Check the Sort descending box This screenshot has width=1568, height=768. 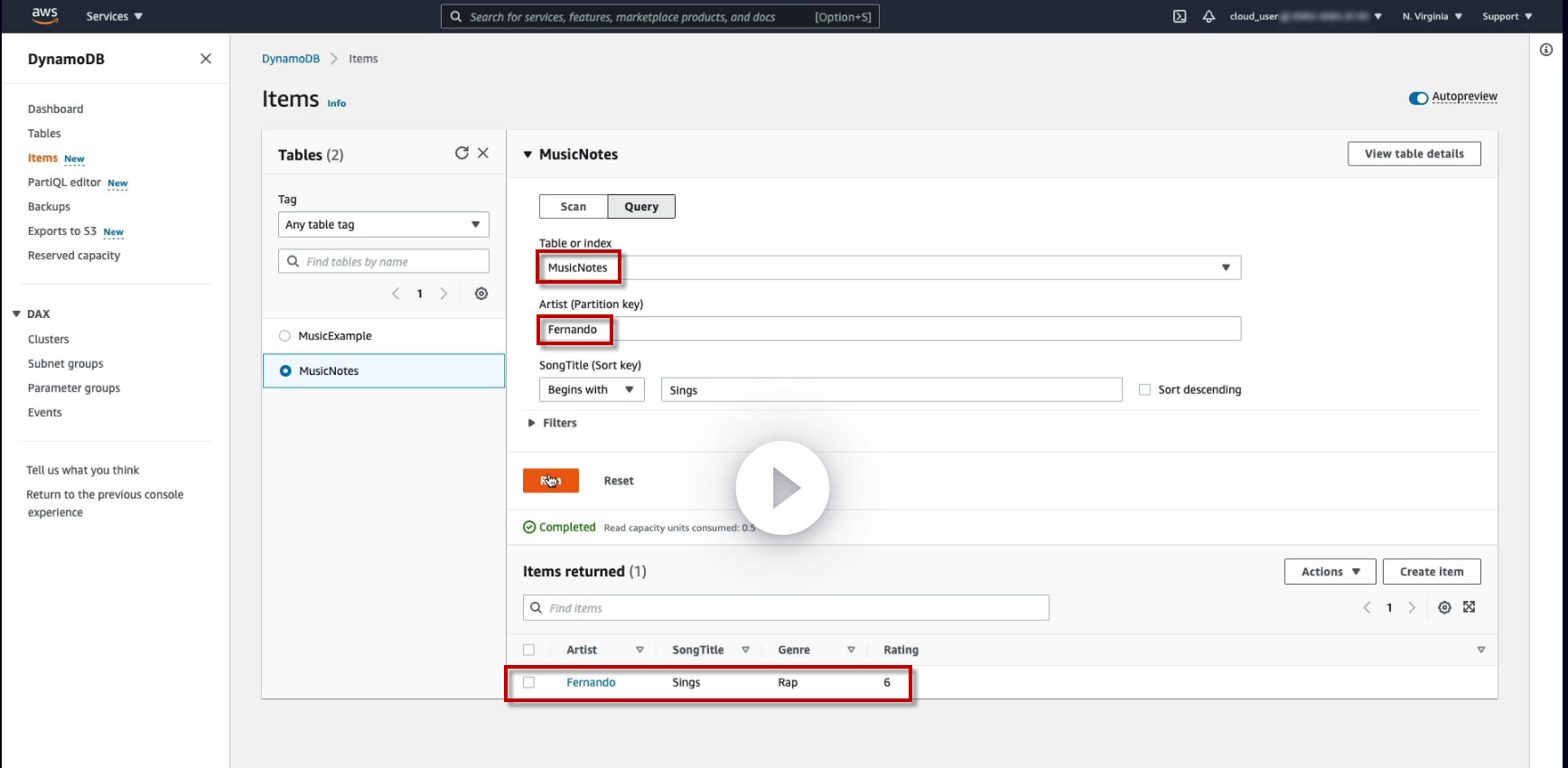1144,389
